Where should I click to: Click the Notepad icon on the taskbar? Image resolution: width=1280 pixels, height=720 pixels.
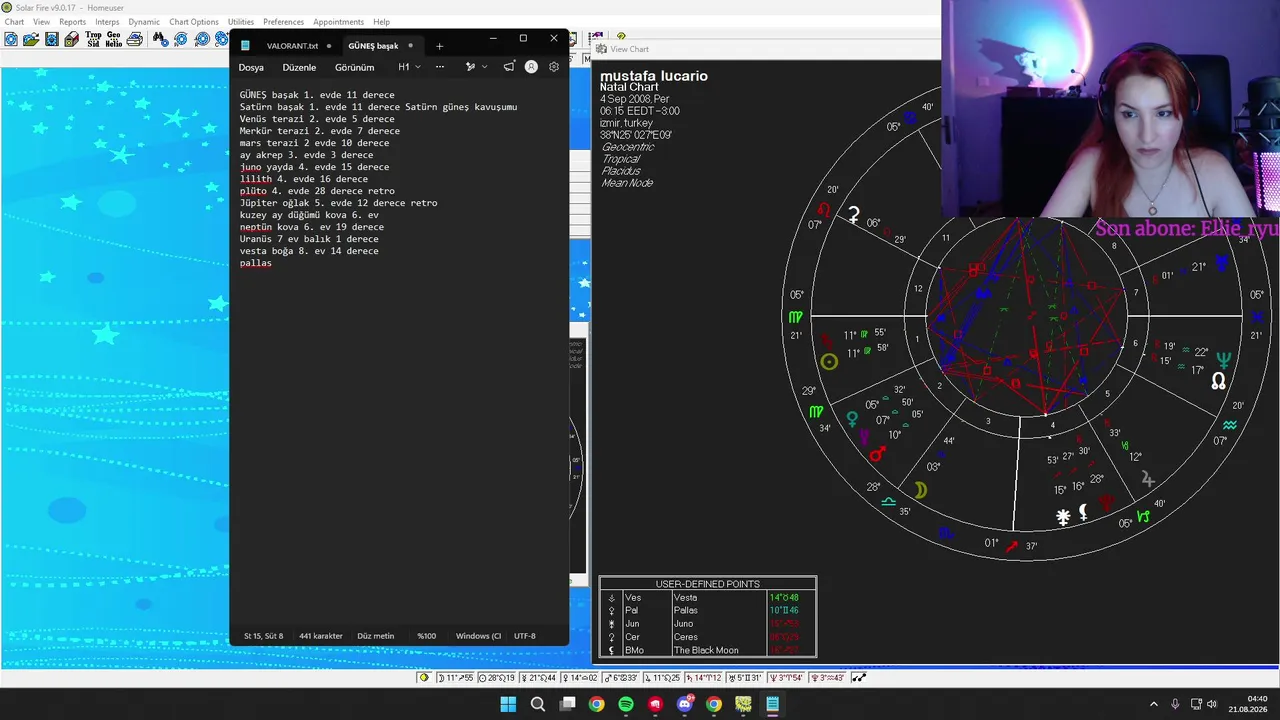click(773, 704)
